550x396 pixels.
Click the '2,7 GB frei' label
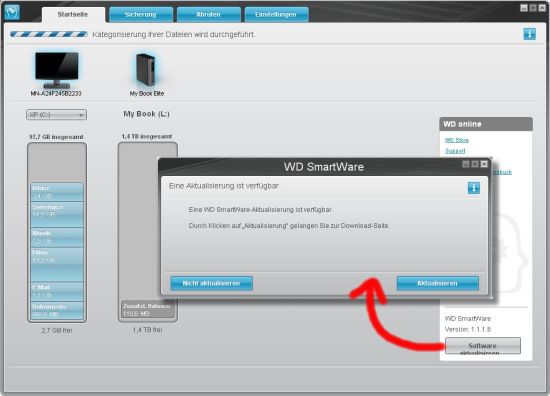coord(57,330)
